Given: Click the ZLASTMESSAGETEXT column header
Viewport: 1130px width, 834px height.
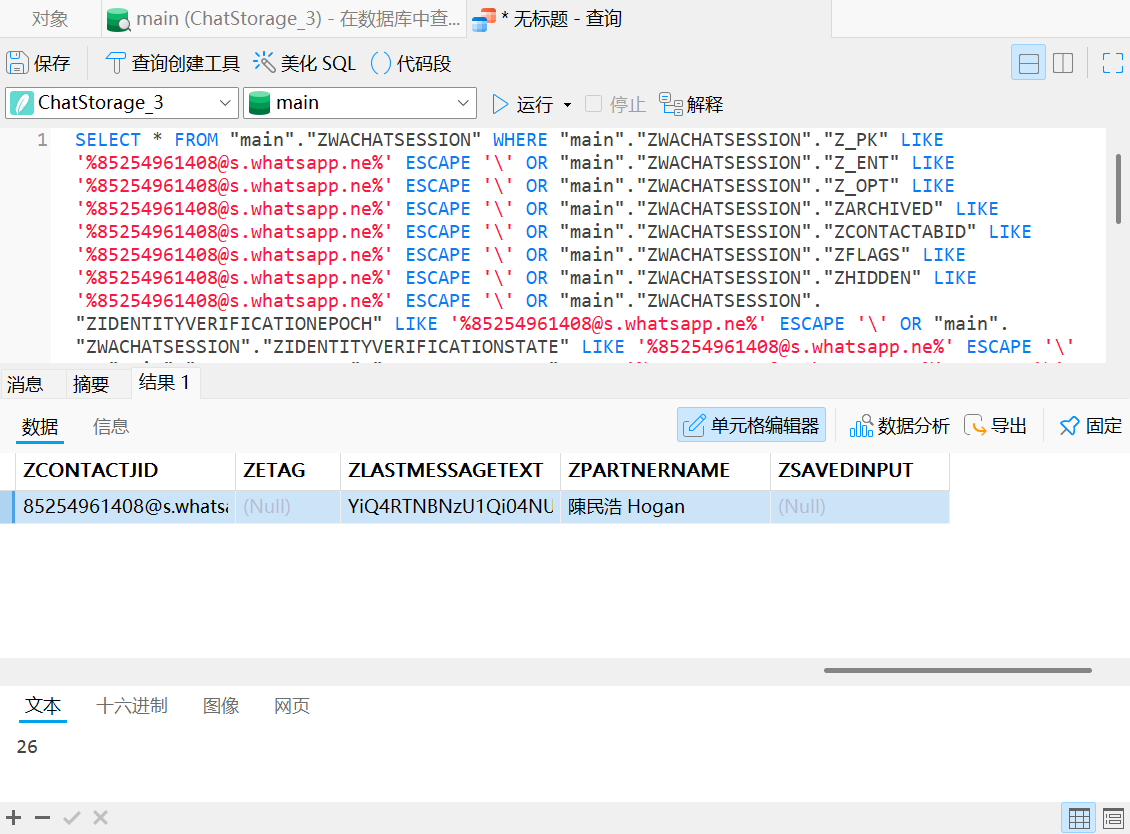Looking at the screenshot, I should (450, 471).
